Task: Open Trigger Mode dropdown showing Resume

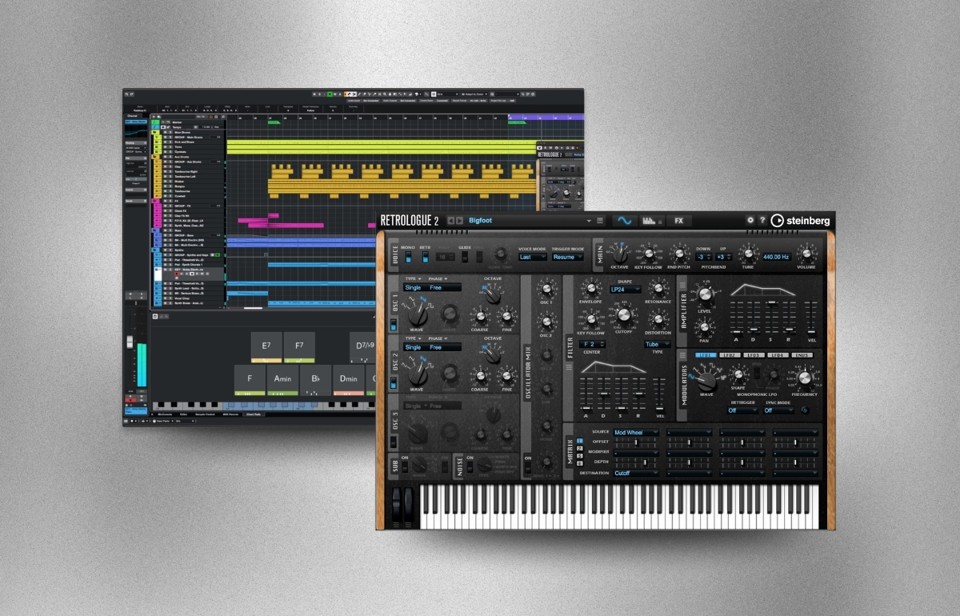Action: pyautogui.click(x=567, y=257)
